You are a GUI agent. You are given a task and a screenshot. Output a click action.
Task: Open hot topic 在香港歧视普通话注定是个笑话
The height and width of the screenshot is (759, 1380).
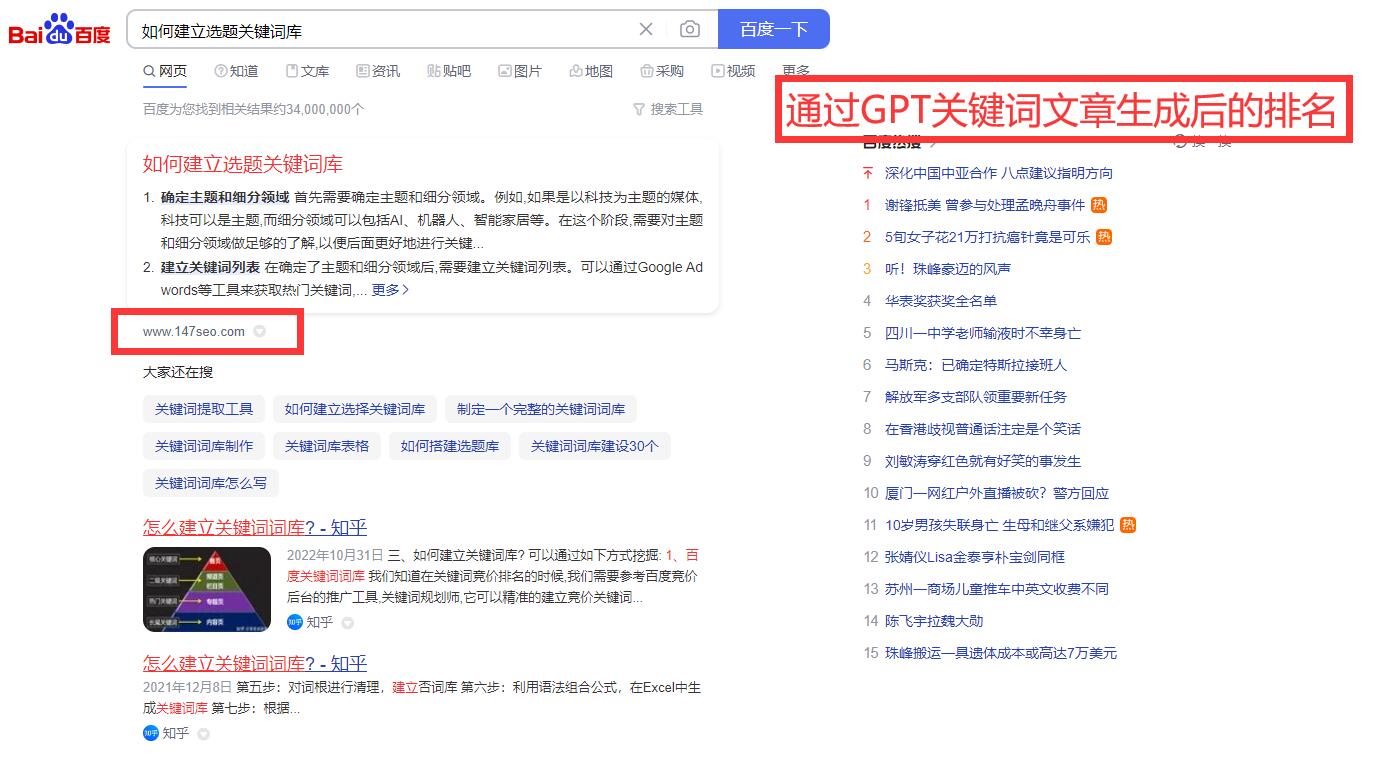point(983,429)
